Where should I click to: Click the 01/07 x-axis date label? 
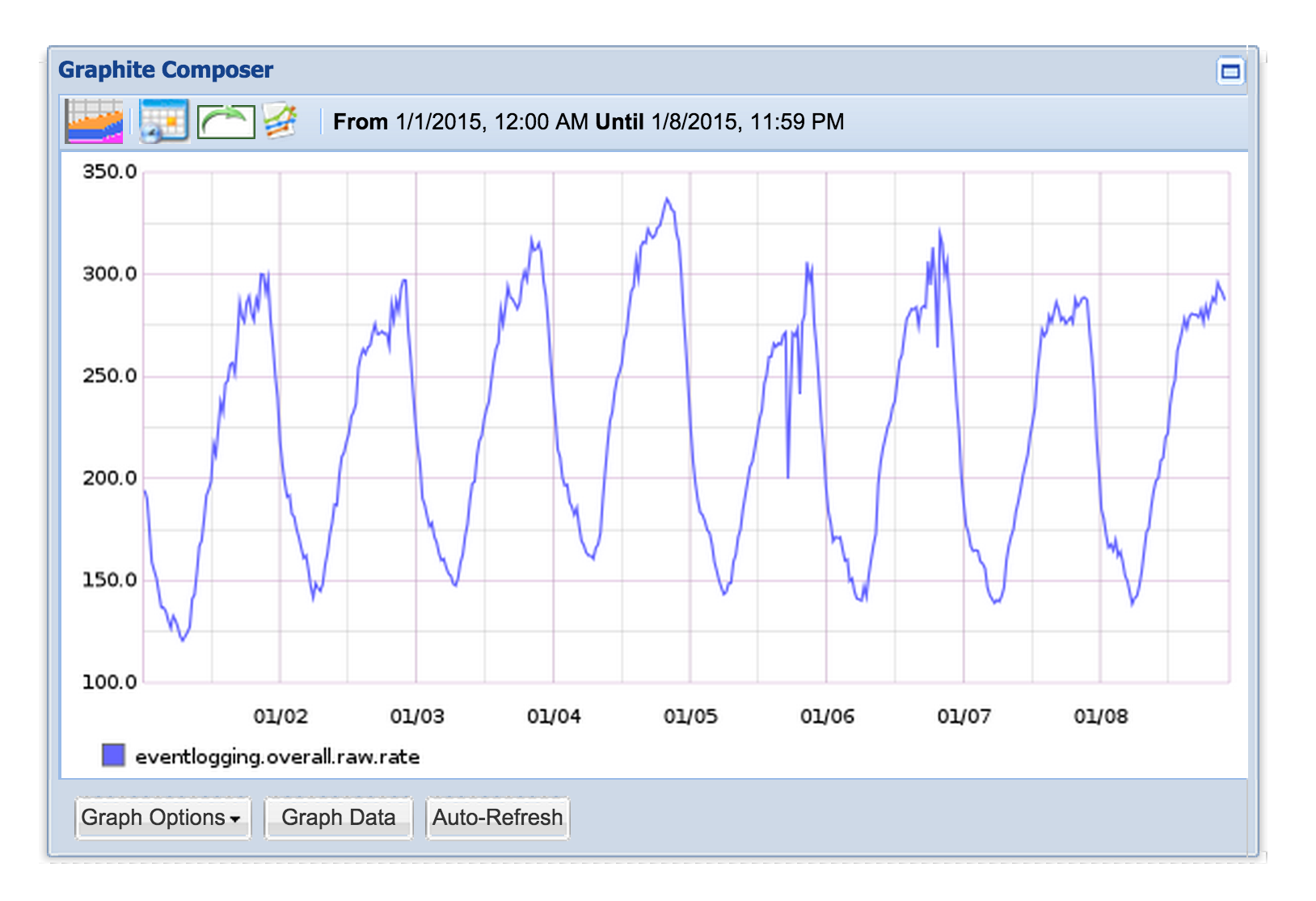[963, 716]
